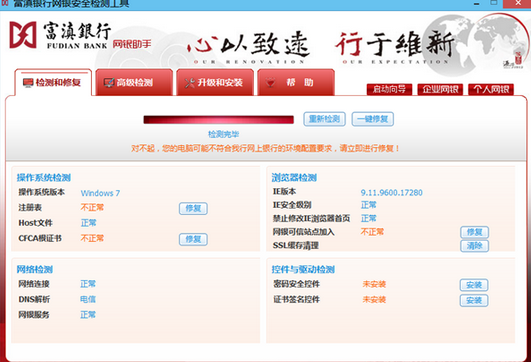Open the 升级和安装 tab
The width and height of the screenshot is (531, 362).
(x=215, y=82)
